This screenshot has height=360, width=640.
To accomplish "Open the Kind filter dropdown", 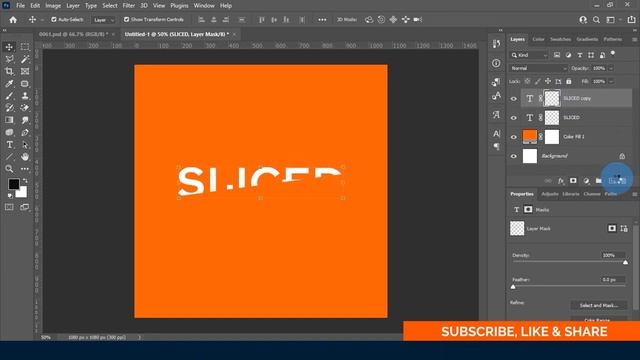I will pyautogui.click(x=529, y=55).
